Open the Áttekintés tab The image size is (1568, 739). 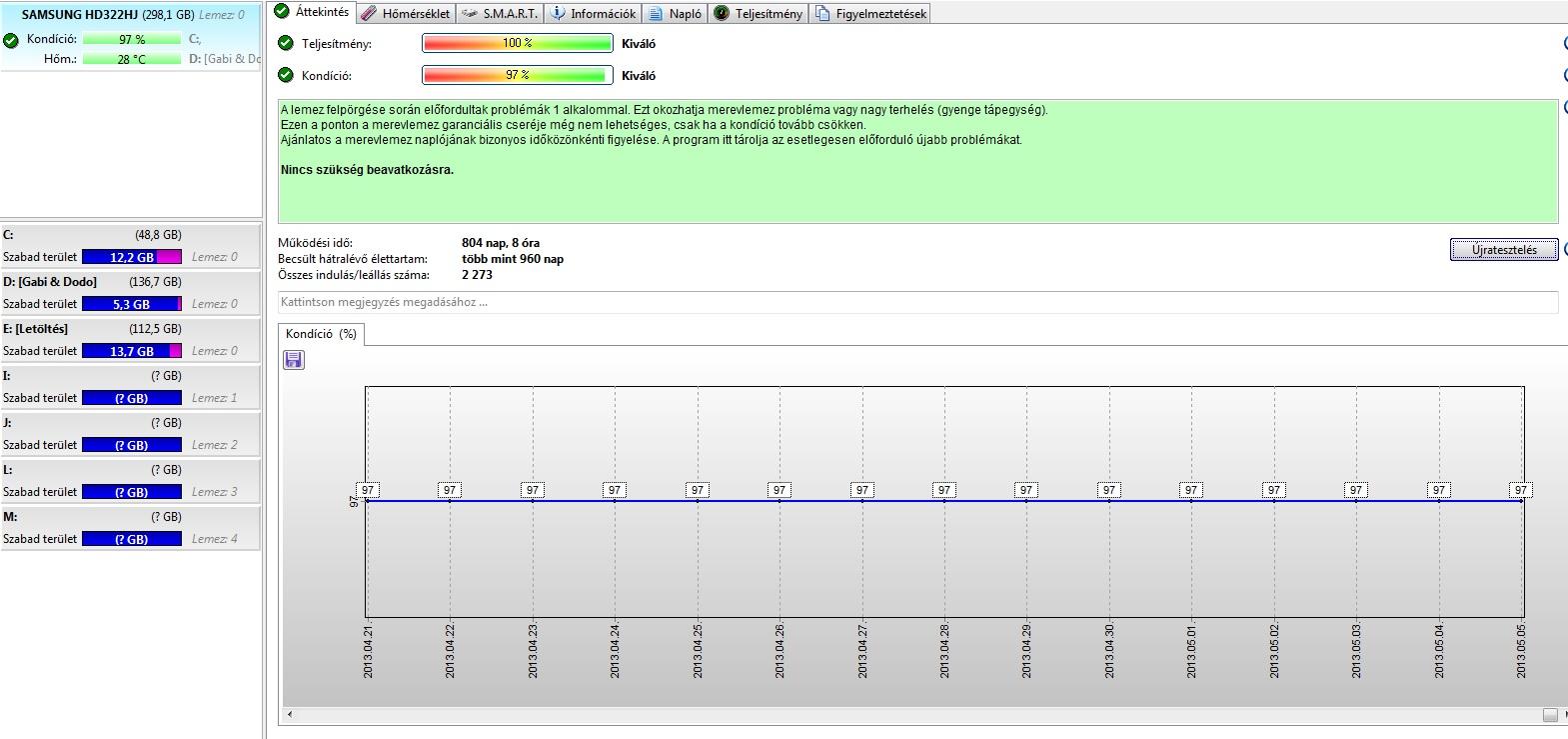point(312,12)
